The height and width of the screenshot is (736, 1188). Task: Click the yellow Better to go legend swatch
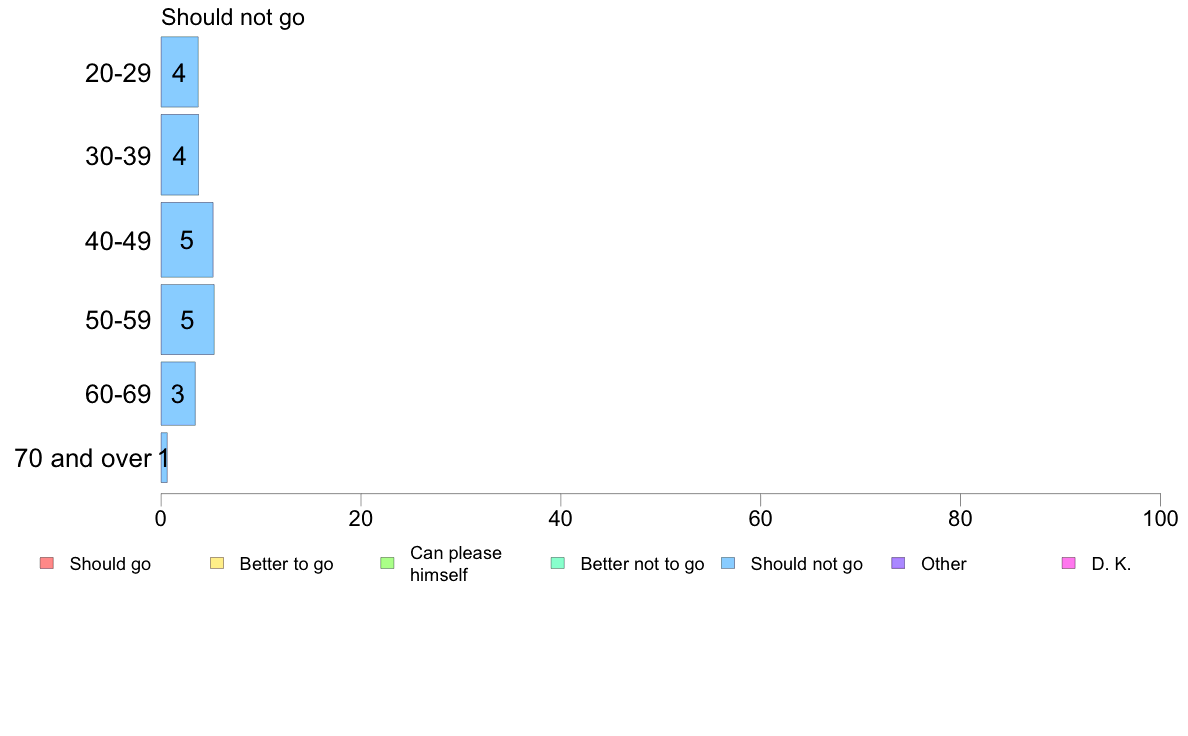click(217, 563)
